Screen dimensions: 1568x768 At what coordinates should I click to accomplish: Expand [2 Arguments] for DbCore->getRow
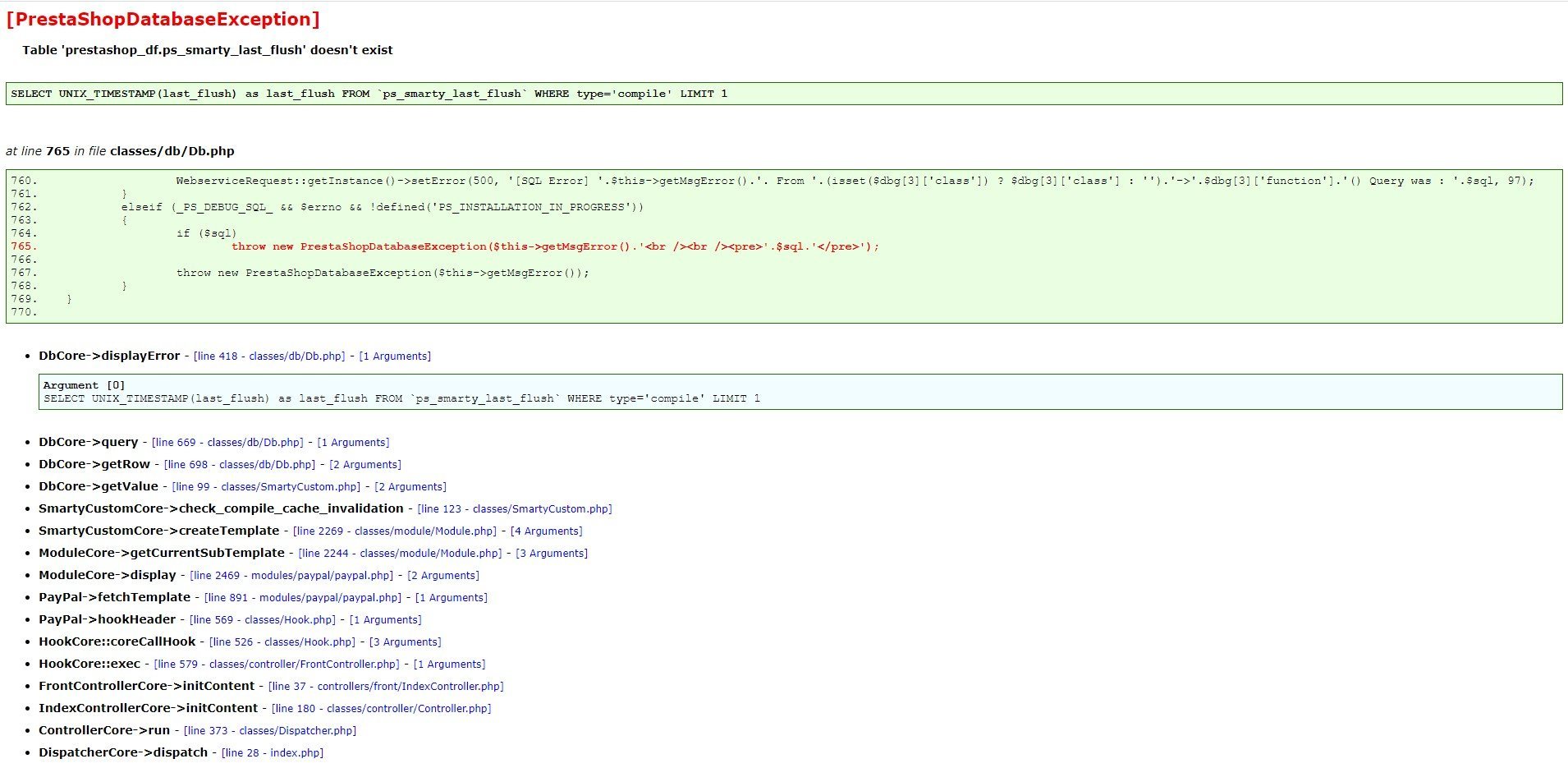point(365,465)
